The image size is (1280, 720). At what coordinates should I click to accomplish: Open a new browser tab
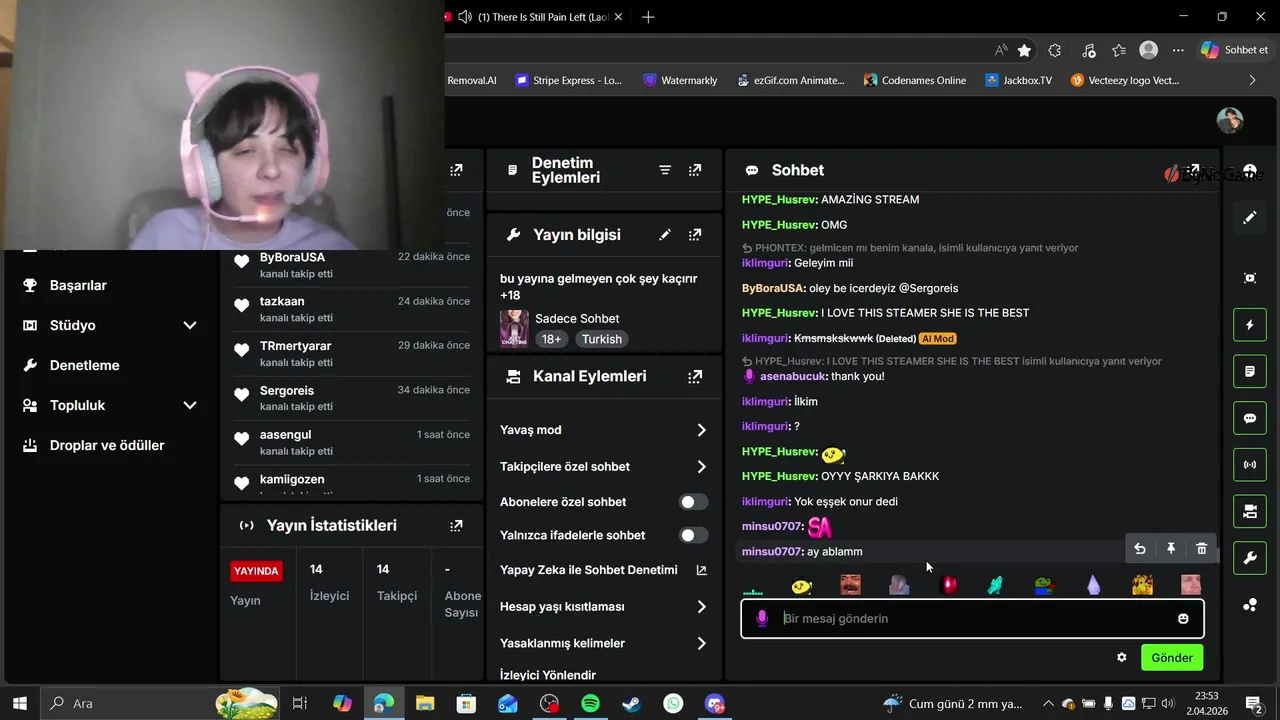tap(648, 17)
